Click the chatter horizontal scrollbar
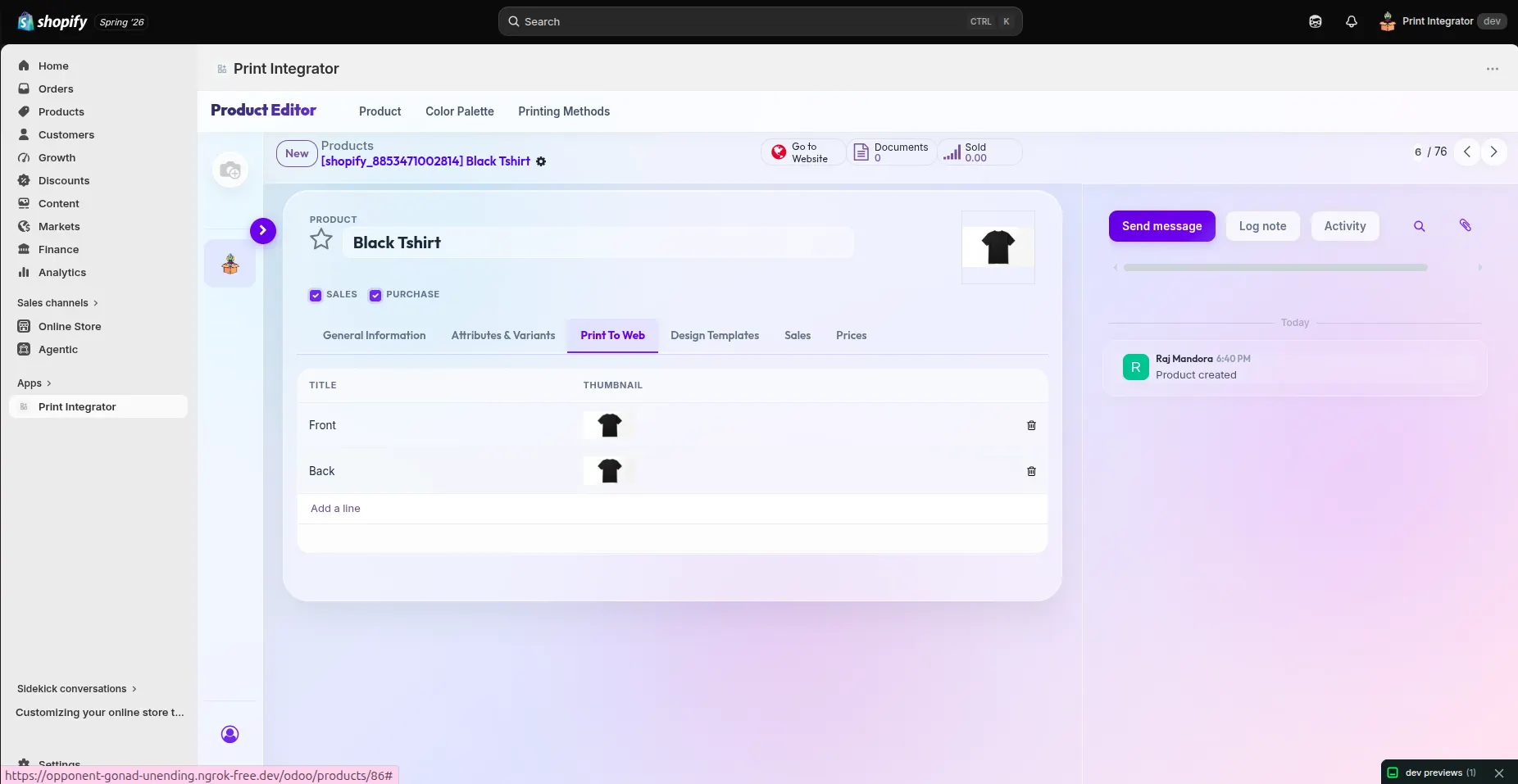This screenshot has width=1518, height=784. point(1275,268)
